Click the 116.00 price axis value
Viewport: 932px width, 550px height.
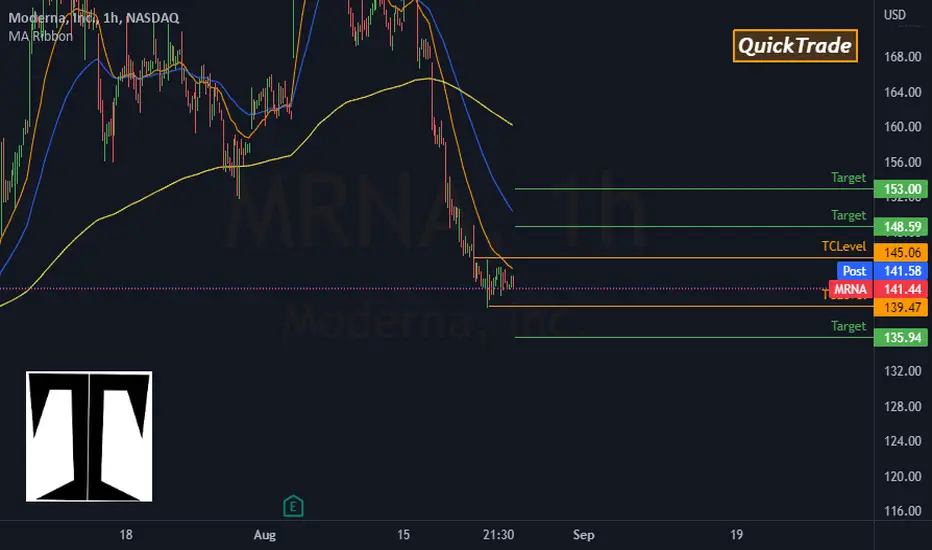pyautogui.click(x=902, y=511)
